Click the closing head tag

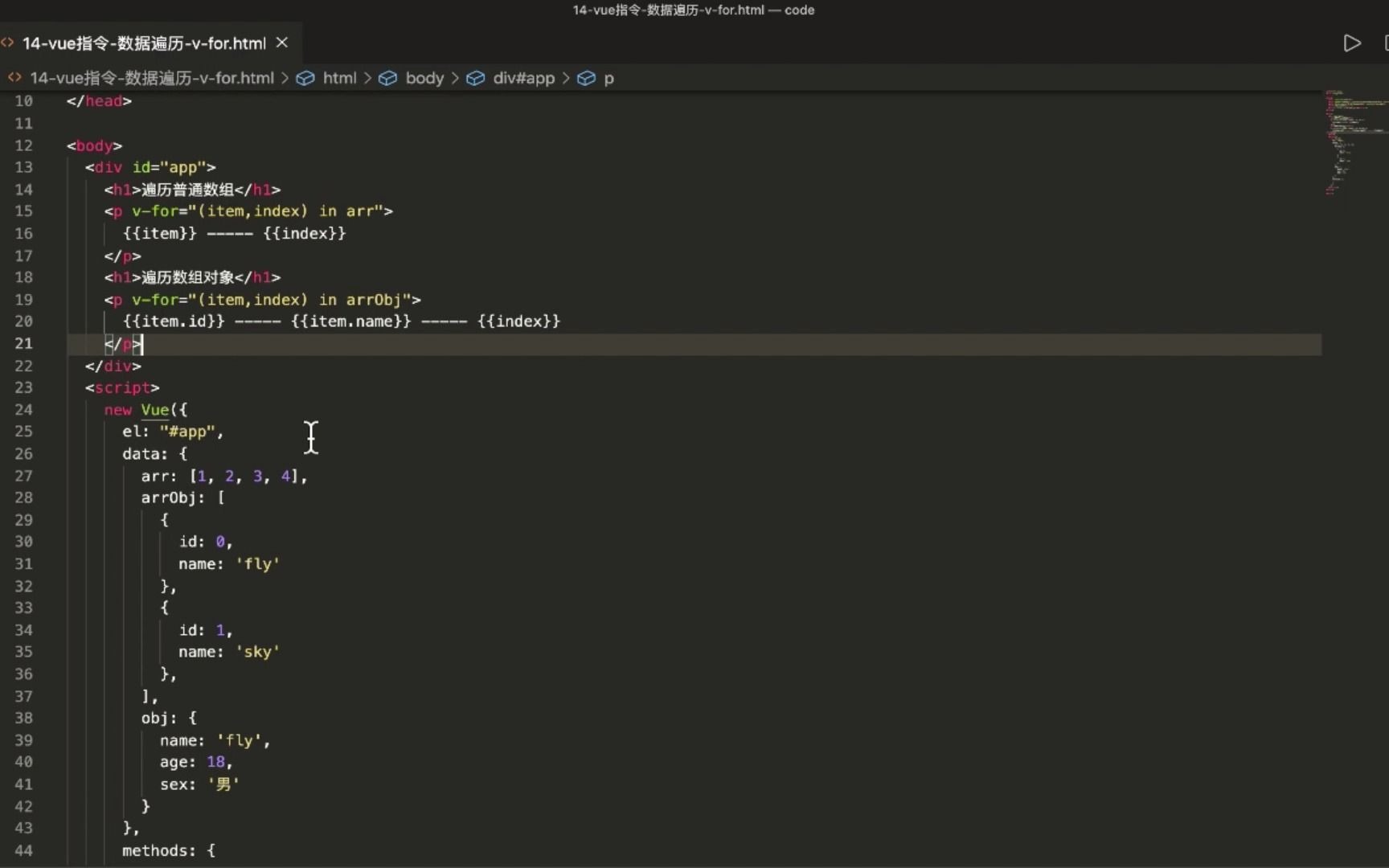(99, 100)
